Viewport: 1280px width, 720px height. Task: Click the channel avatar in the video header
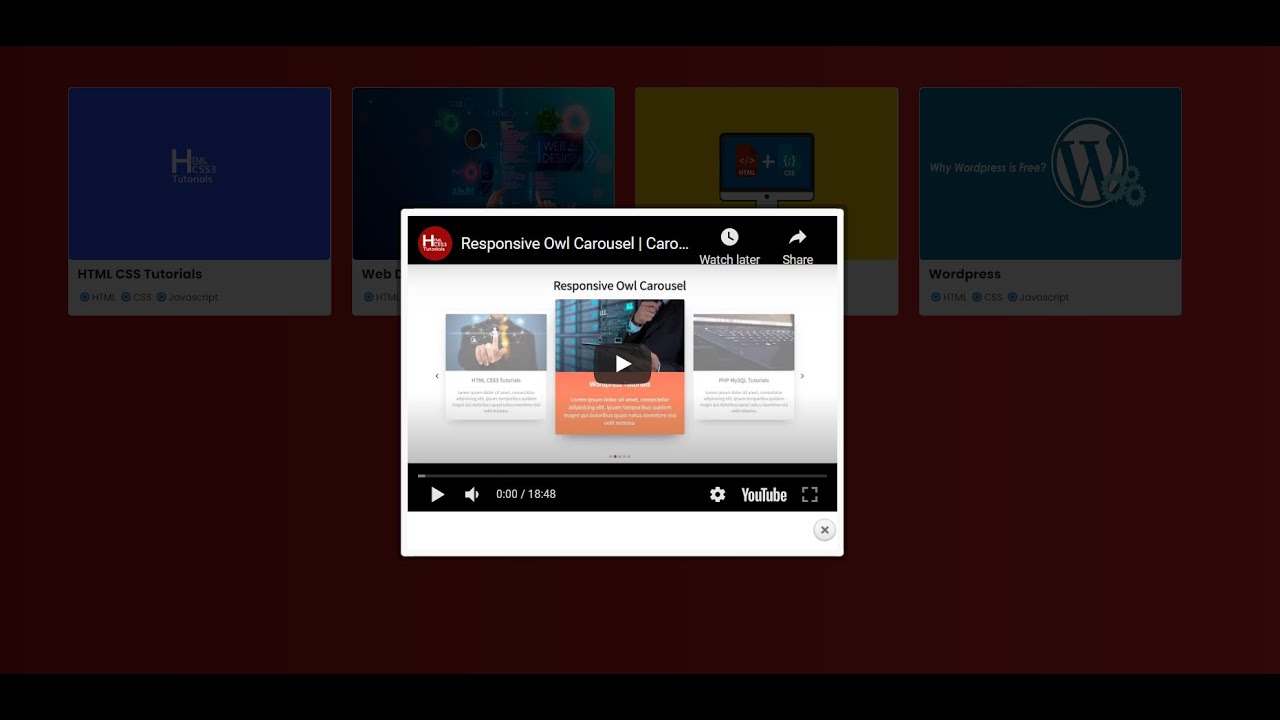click(x=435, y=243)
